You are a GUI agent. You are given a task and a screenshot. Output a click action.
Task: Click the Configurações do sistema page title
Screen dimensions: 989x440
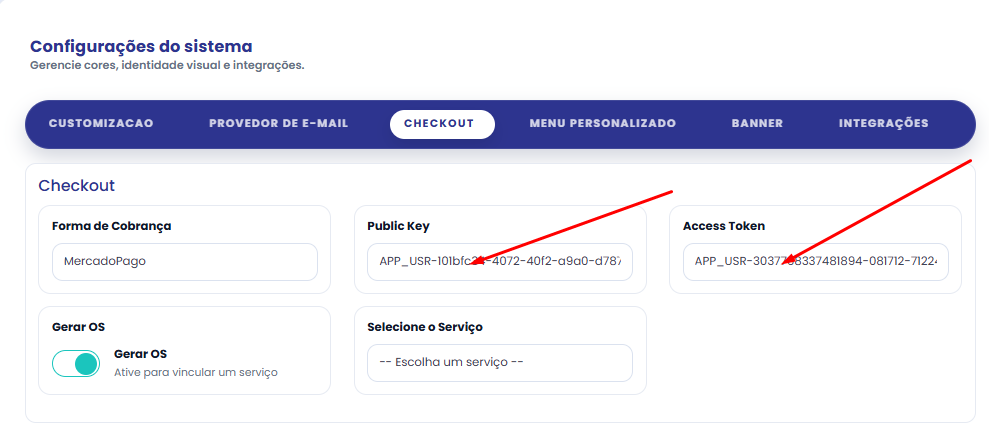(x=141, y=47)
